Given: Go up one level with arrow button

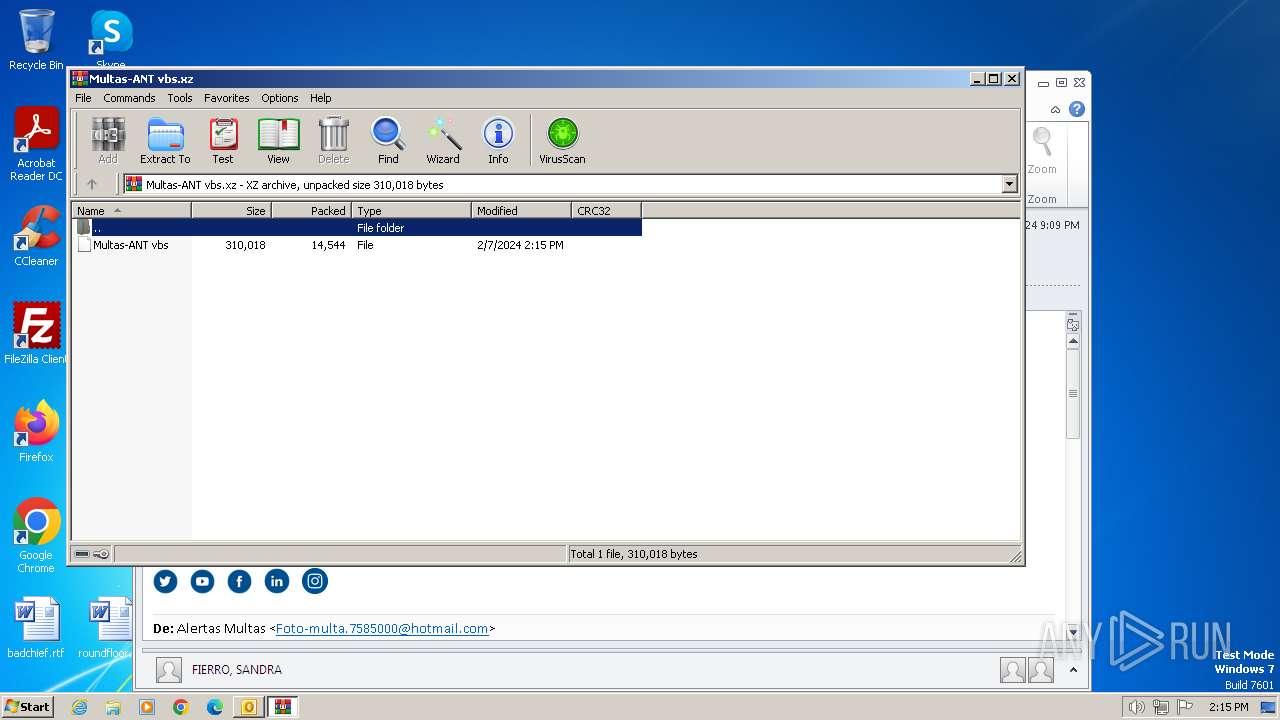Looking at the screenshot, I should [92, 184].
